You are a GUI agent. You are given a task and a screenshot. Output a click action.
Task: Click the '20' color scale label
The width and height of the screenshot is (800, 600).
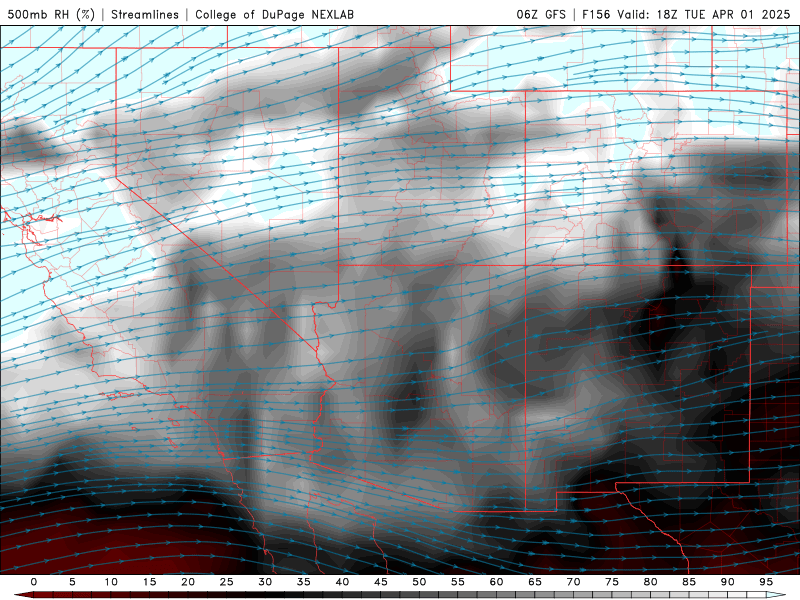(188, 582)
